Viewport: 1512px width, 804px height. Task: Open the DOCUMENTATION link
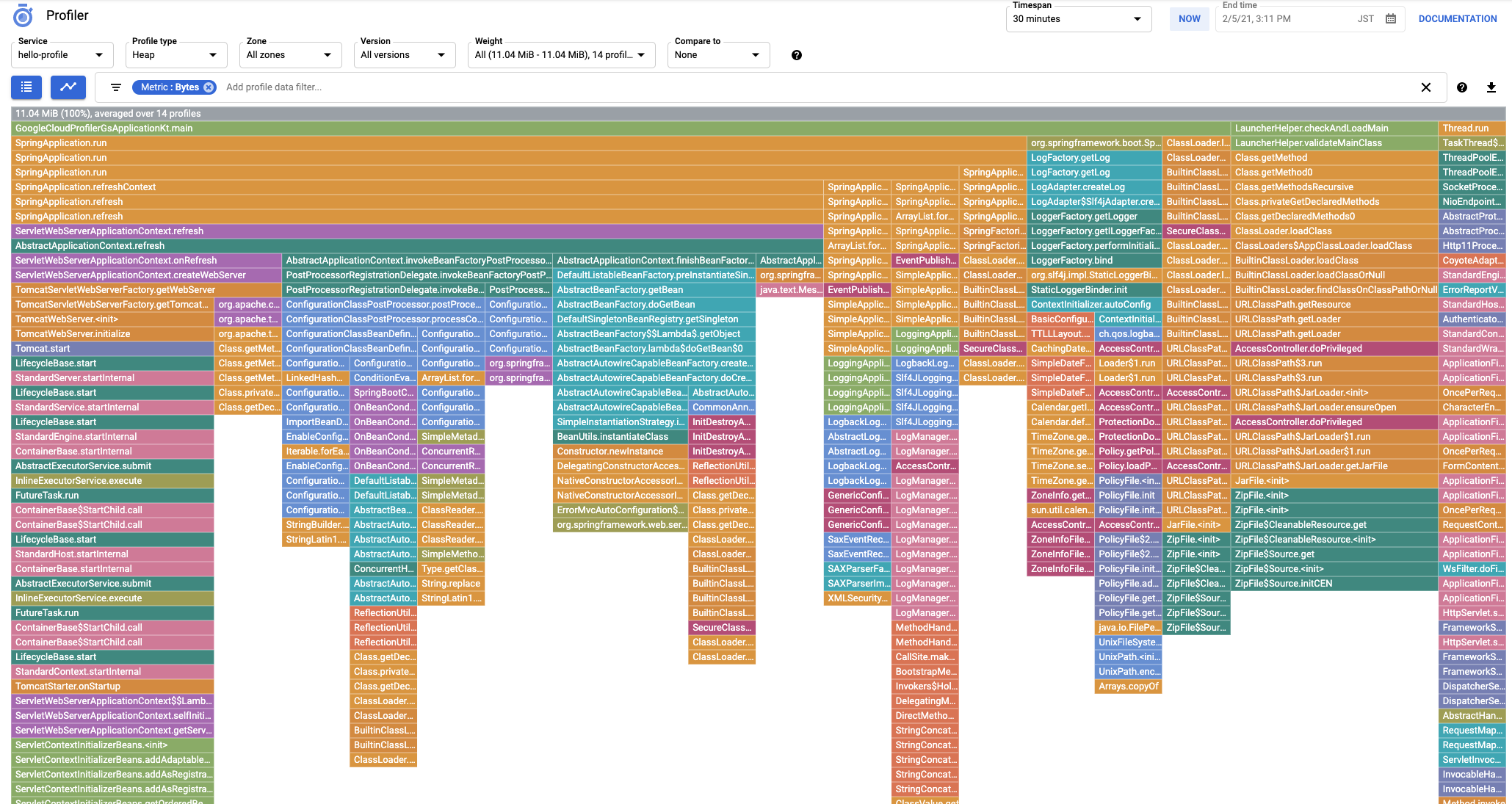point(1456,18)
